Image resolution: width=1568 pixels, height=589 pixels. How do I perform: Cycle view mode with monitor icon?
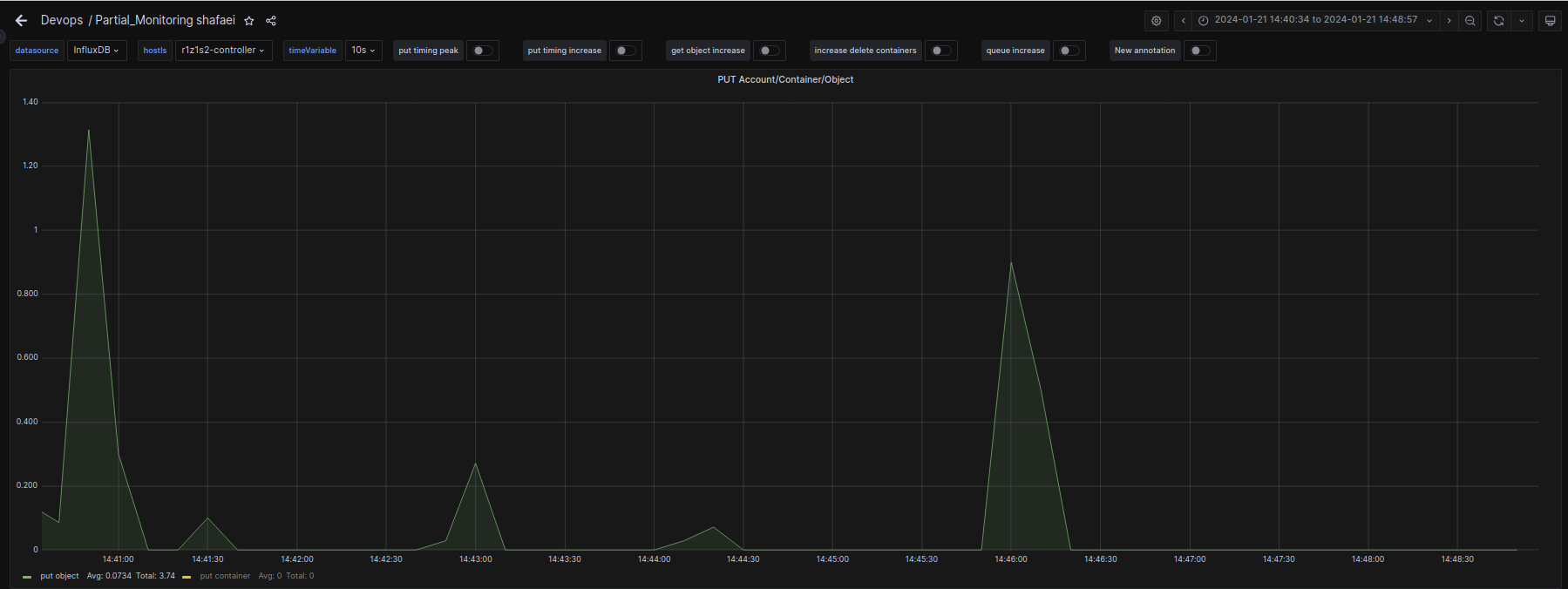tap(1550, 21)
